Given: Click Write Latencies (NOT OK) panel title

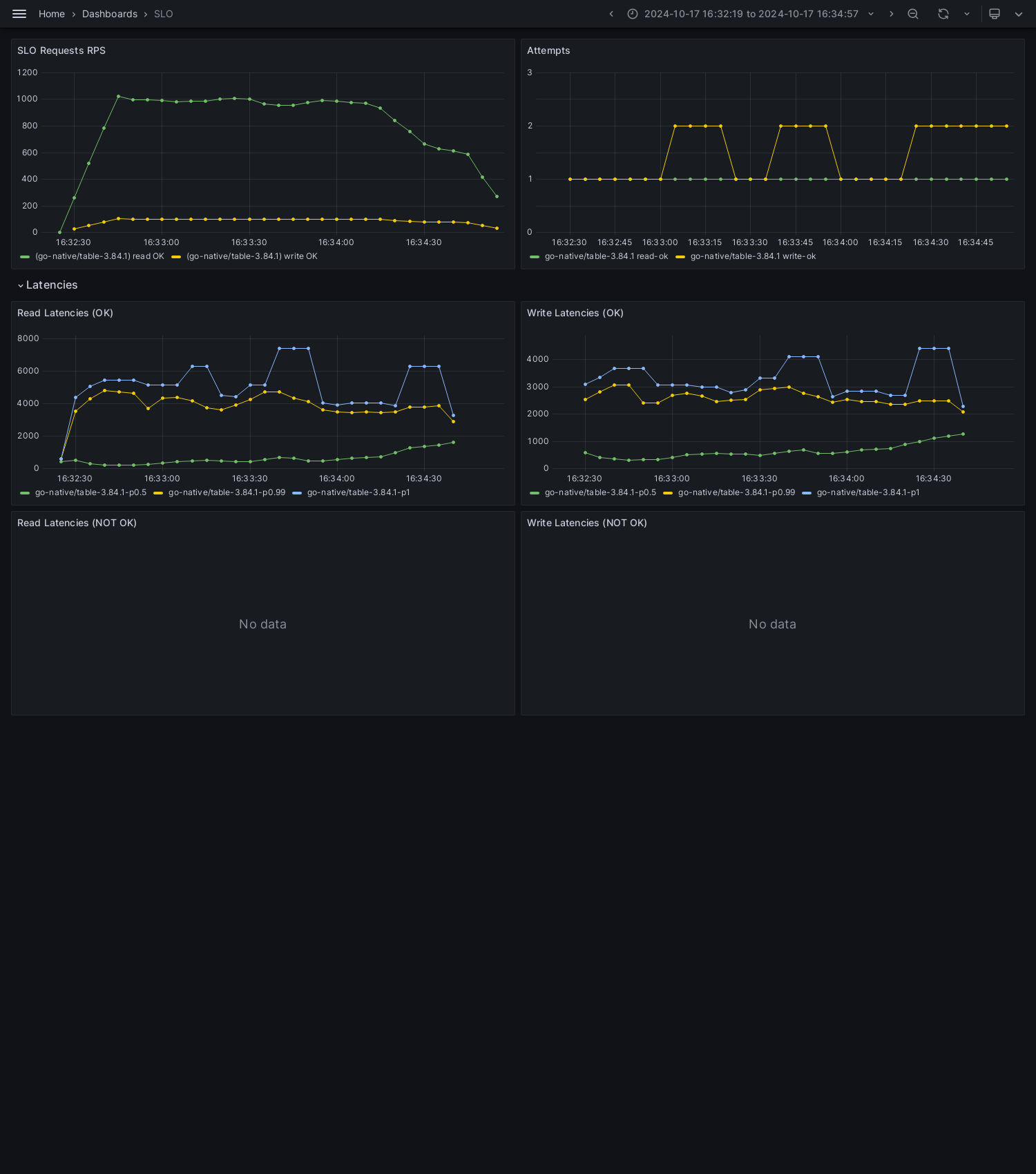Looking at the screenshot, I should [587, 523].
